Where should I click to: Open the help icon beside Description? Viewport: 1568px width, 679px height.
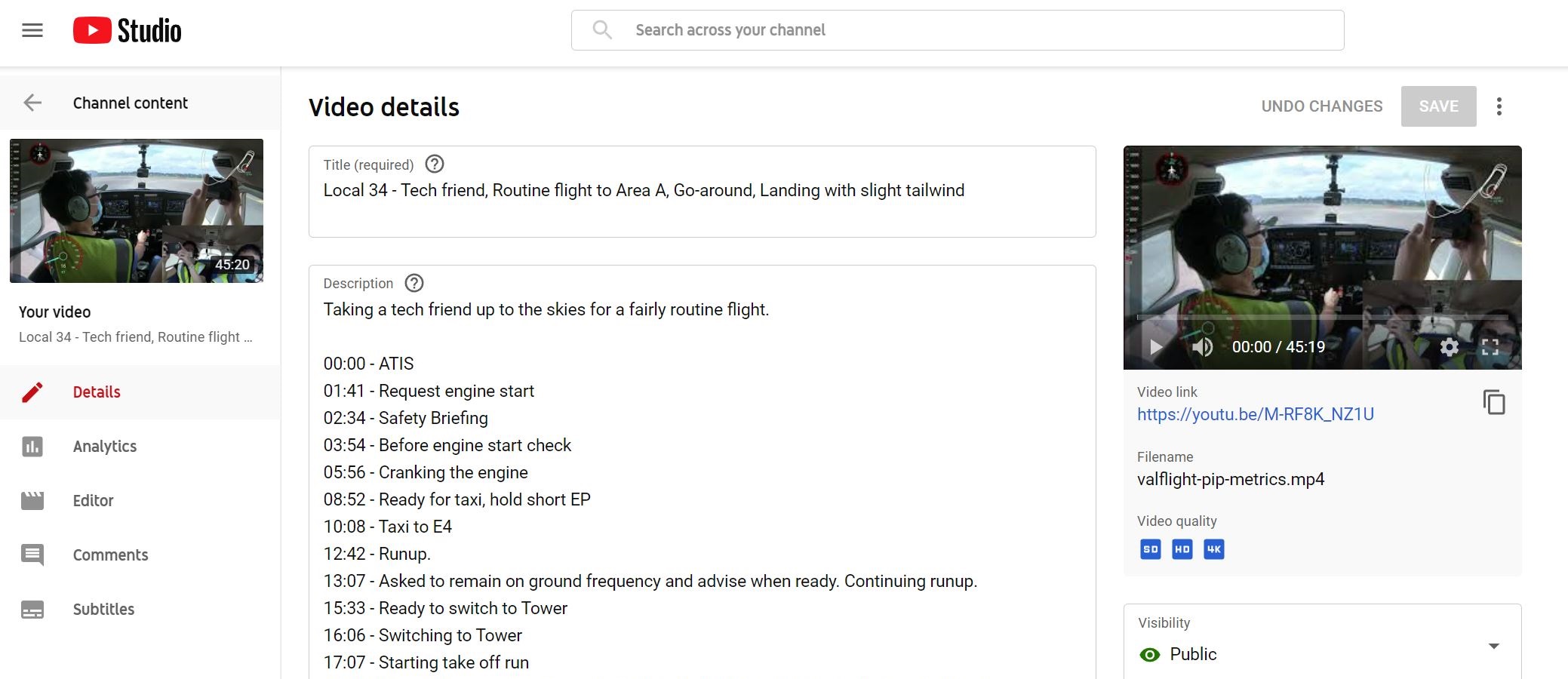coord(414,283)
